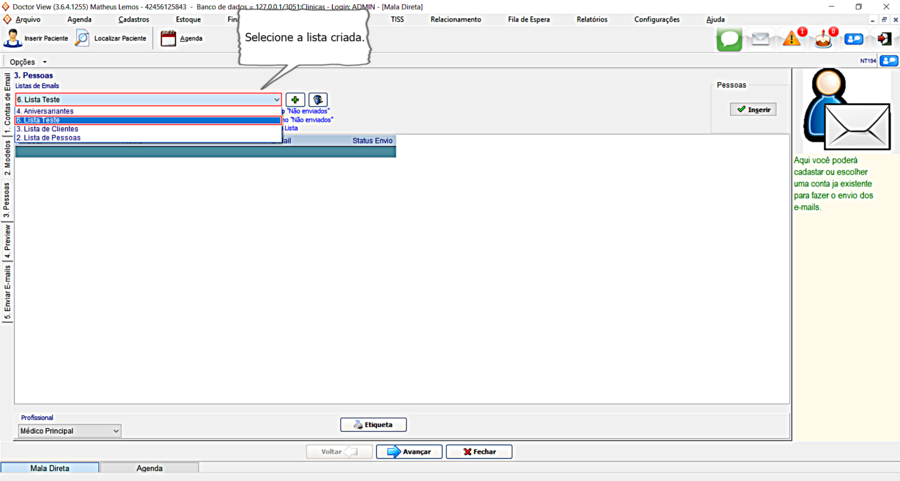This screenshot has width=900, height=481.
Task: Switch to the '4. Preview' vertical tab
Action: point(7,241)
